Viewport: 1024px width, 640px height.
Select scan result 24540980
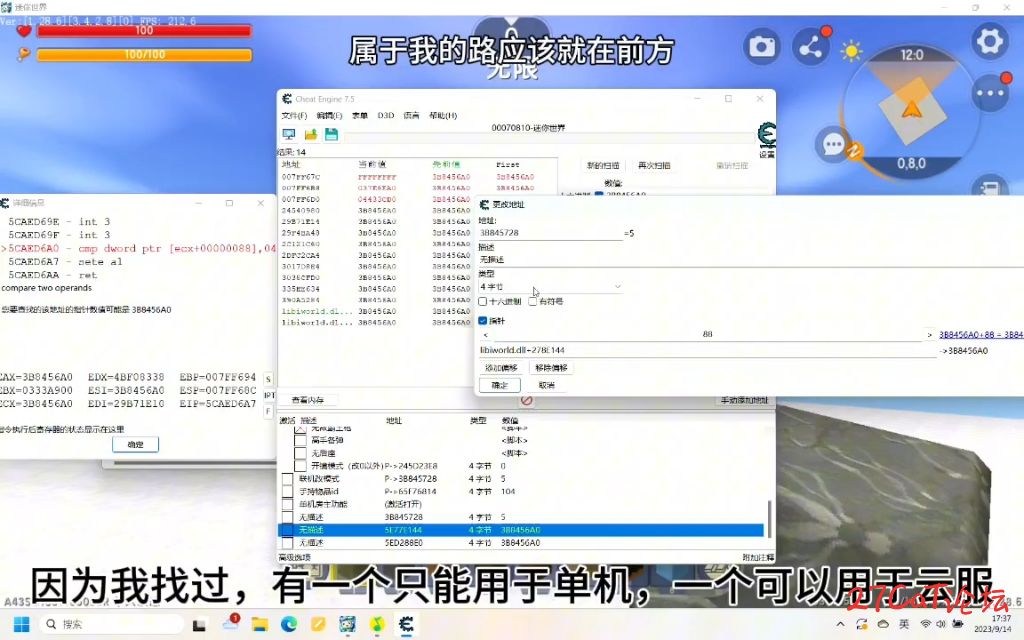click(376, 210)
